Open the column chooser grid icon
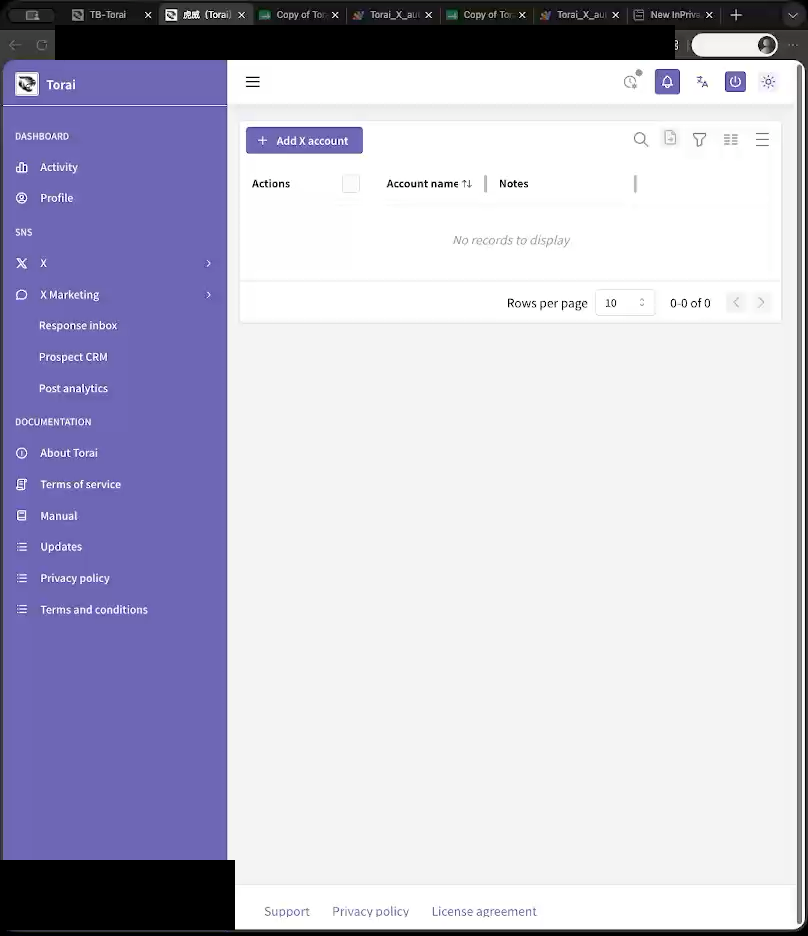This screenshot has height=936, width=808. (730, 140)
